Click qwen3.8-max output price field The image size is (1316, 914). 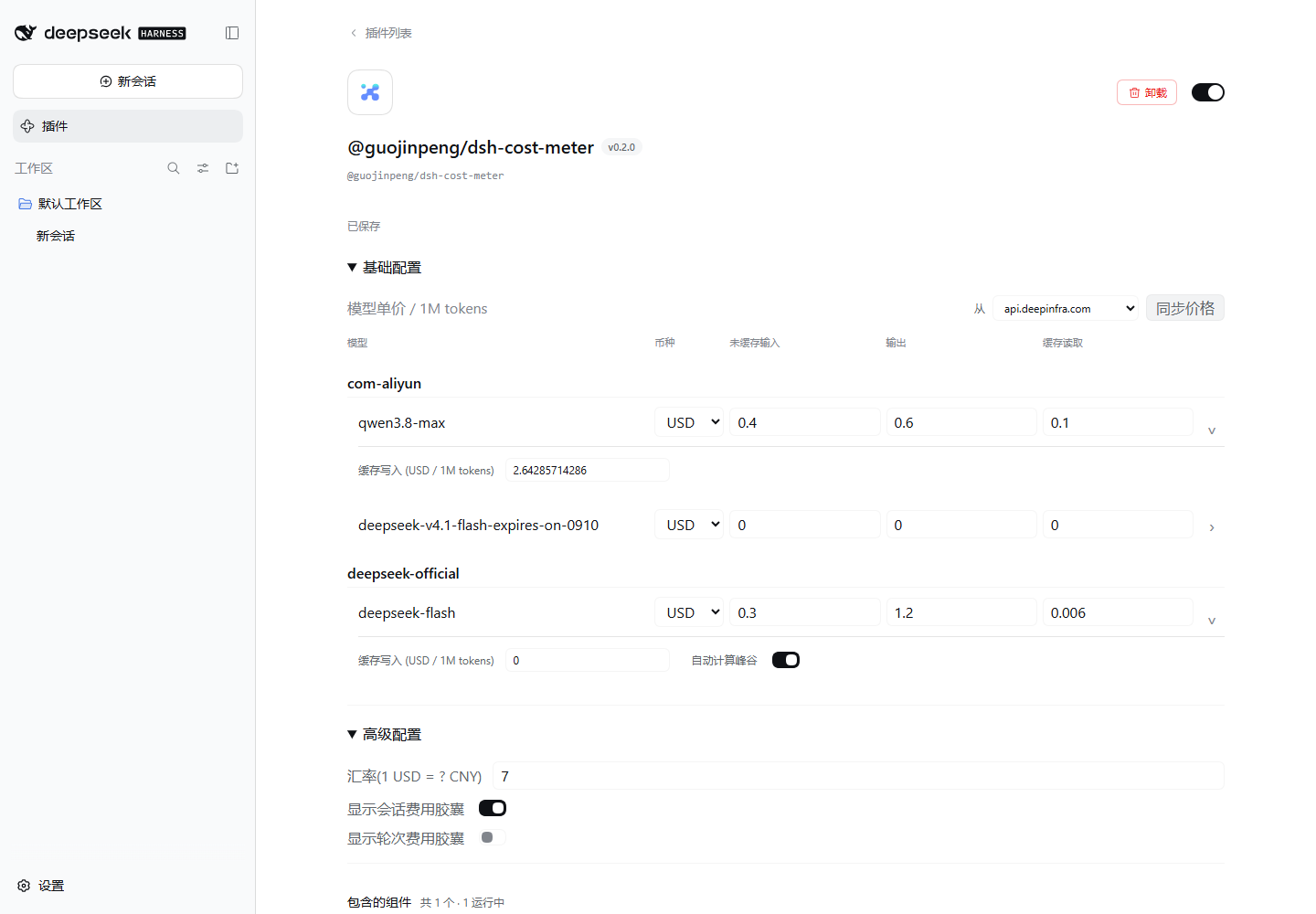coord(961,422)
